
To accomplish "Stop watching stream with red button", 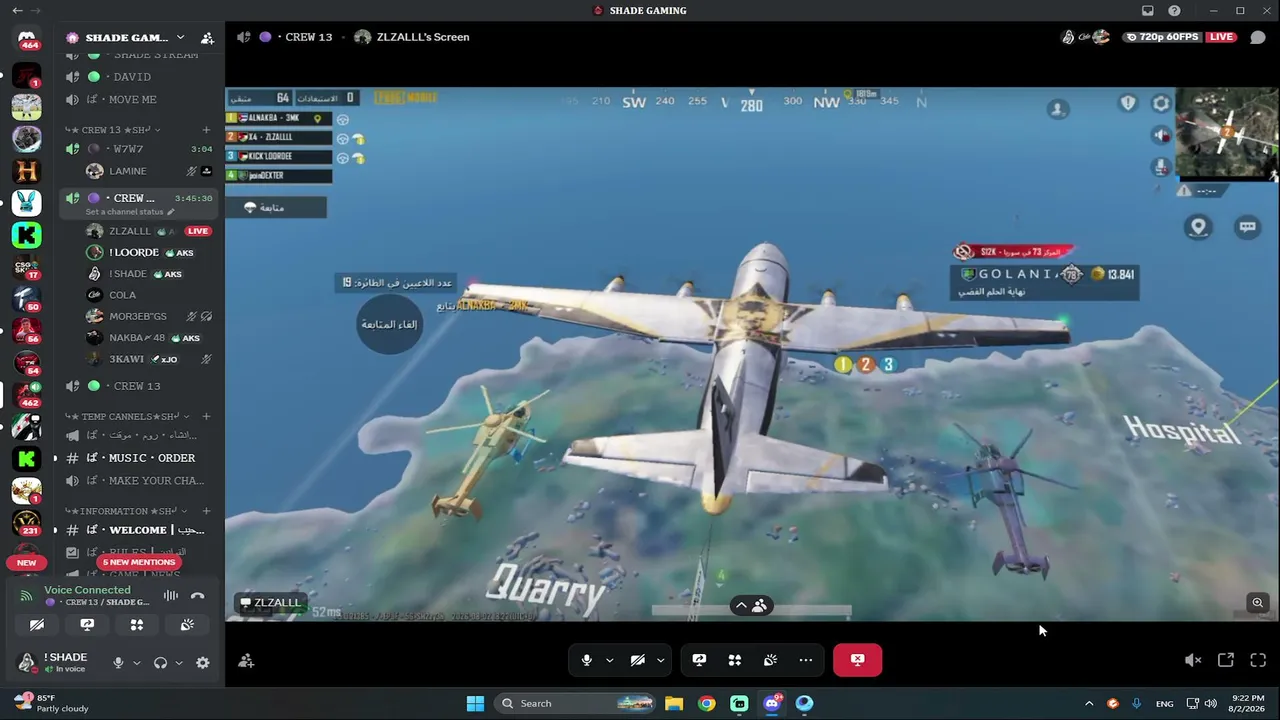I will (x=857, y=660).
